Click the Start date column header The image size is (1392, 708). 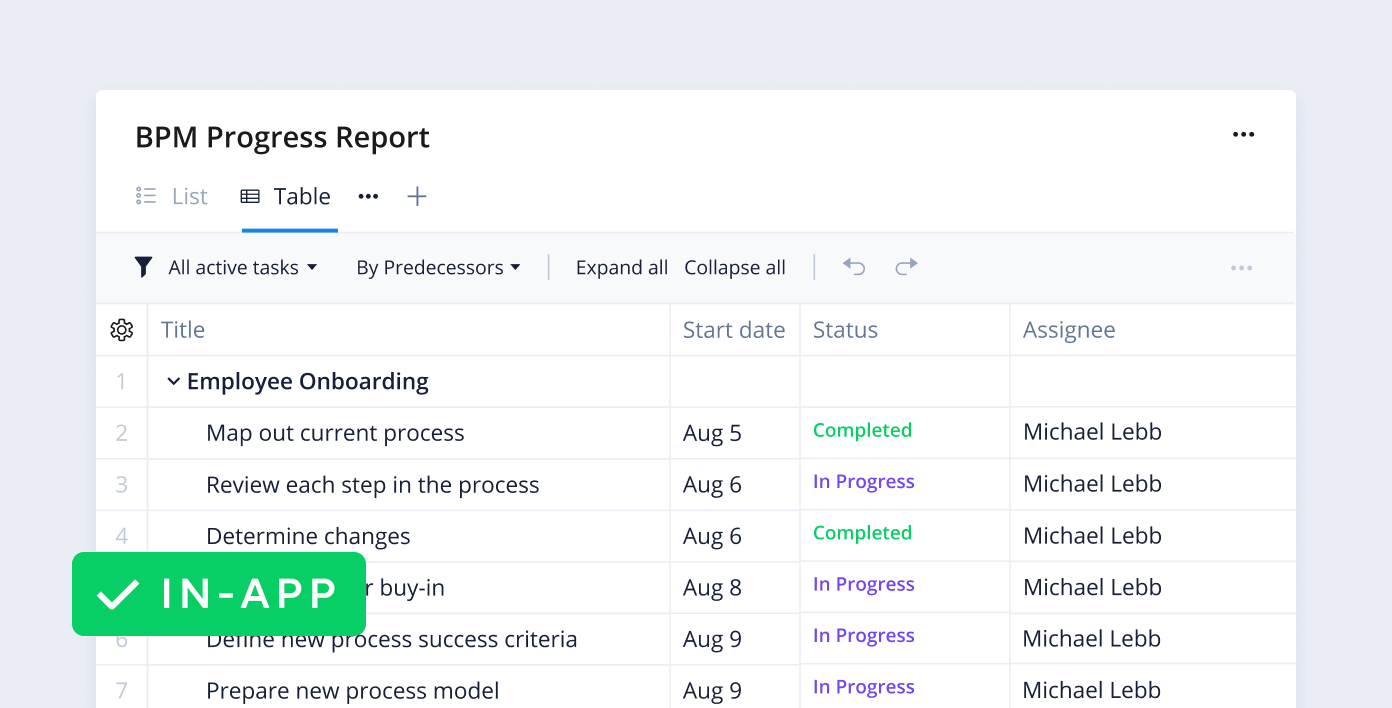pyautogui.click(x=734, y=329)
